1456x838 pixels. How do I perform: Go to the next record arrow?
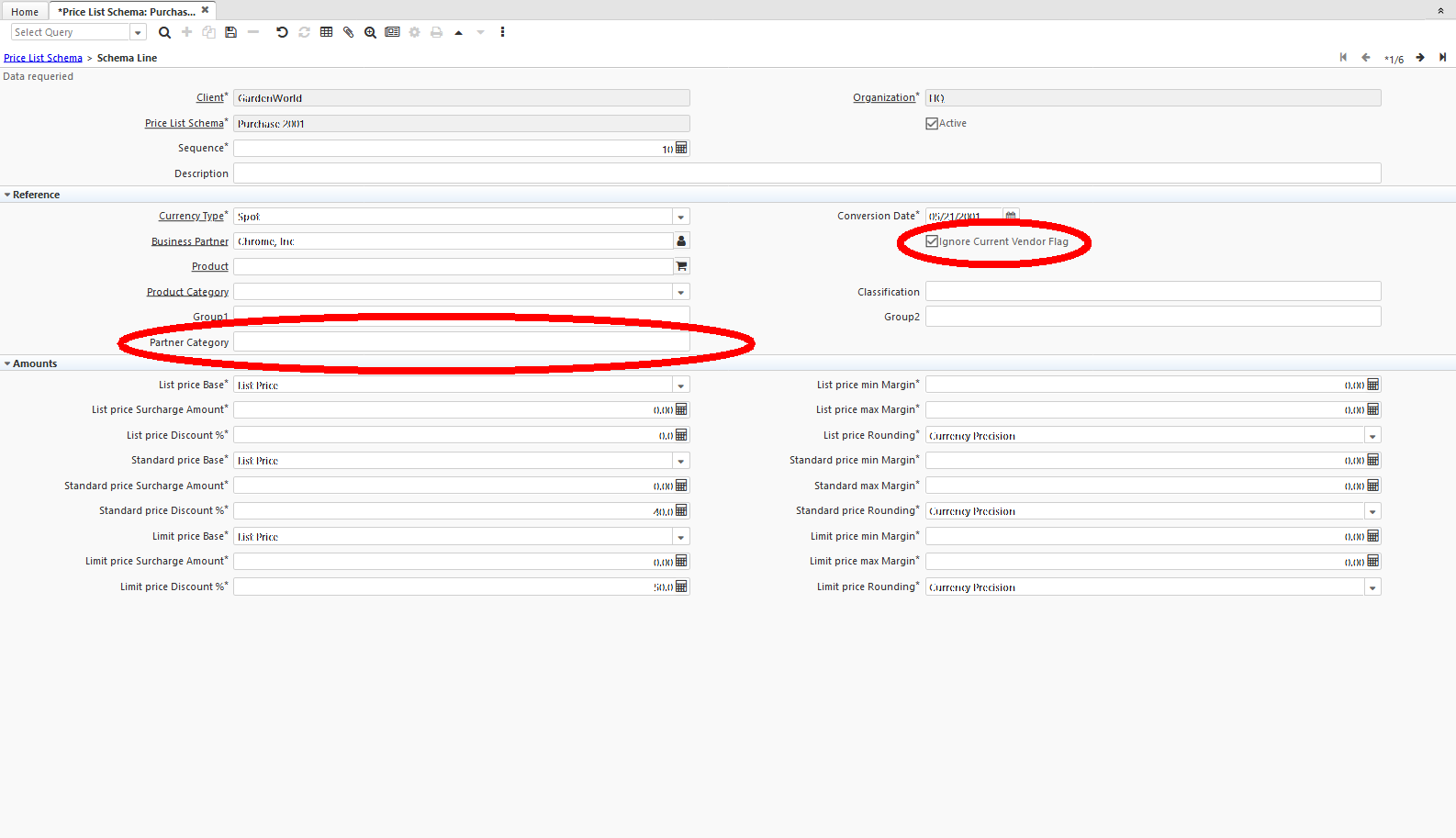click(x=1419, y=58)
